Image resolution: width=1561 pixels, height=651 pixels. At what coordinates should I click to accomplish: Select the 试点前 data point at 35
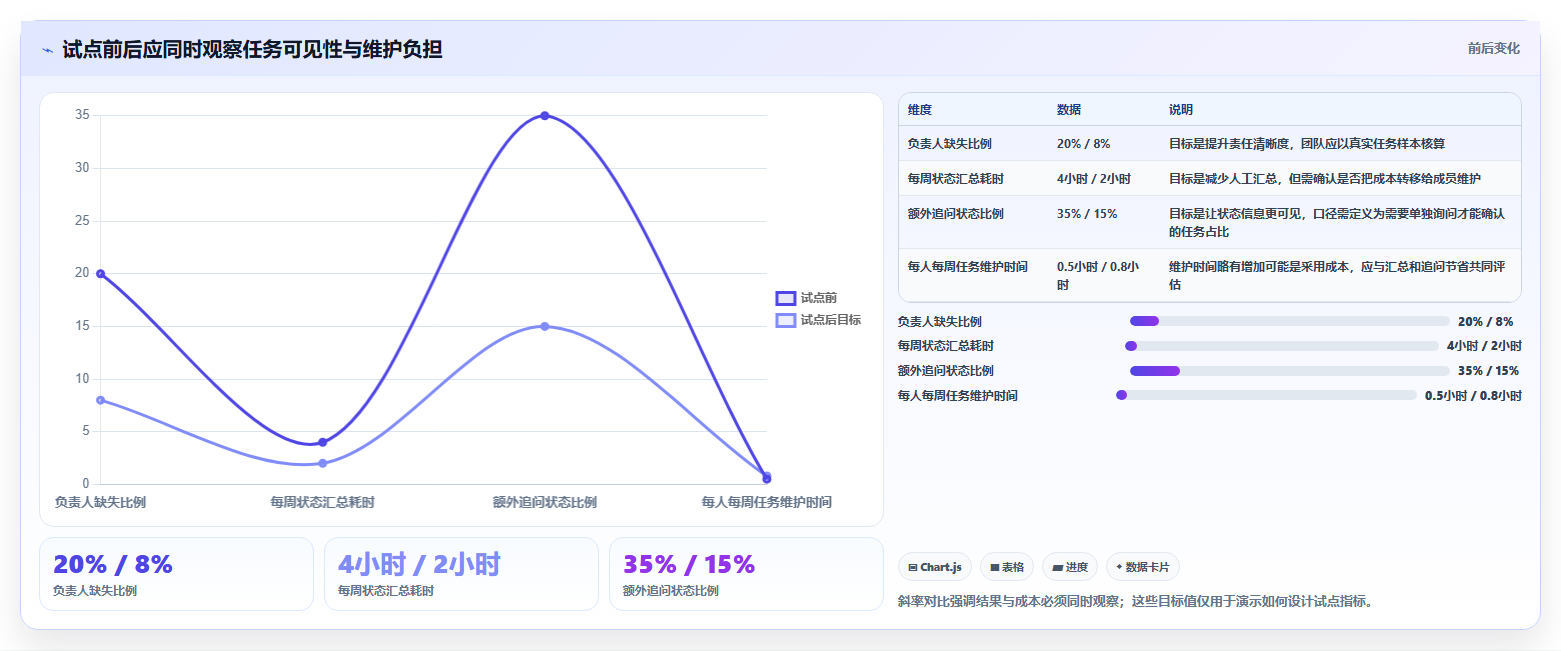[545, 115]
